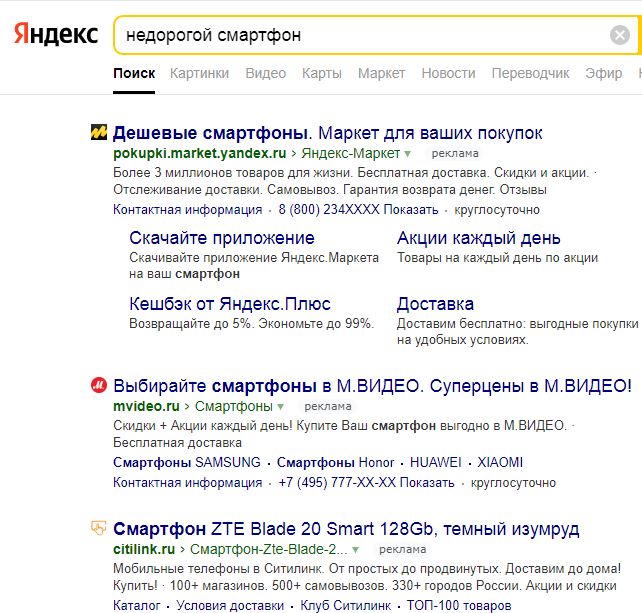Open the Переводчик tab
The image size is (642, 613).
coord(530,73)
